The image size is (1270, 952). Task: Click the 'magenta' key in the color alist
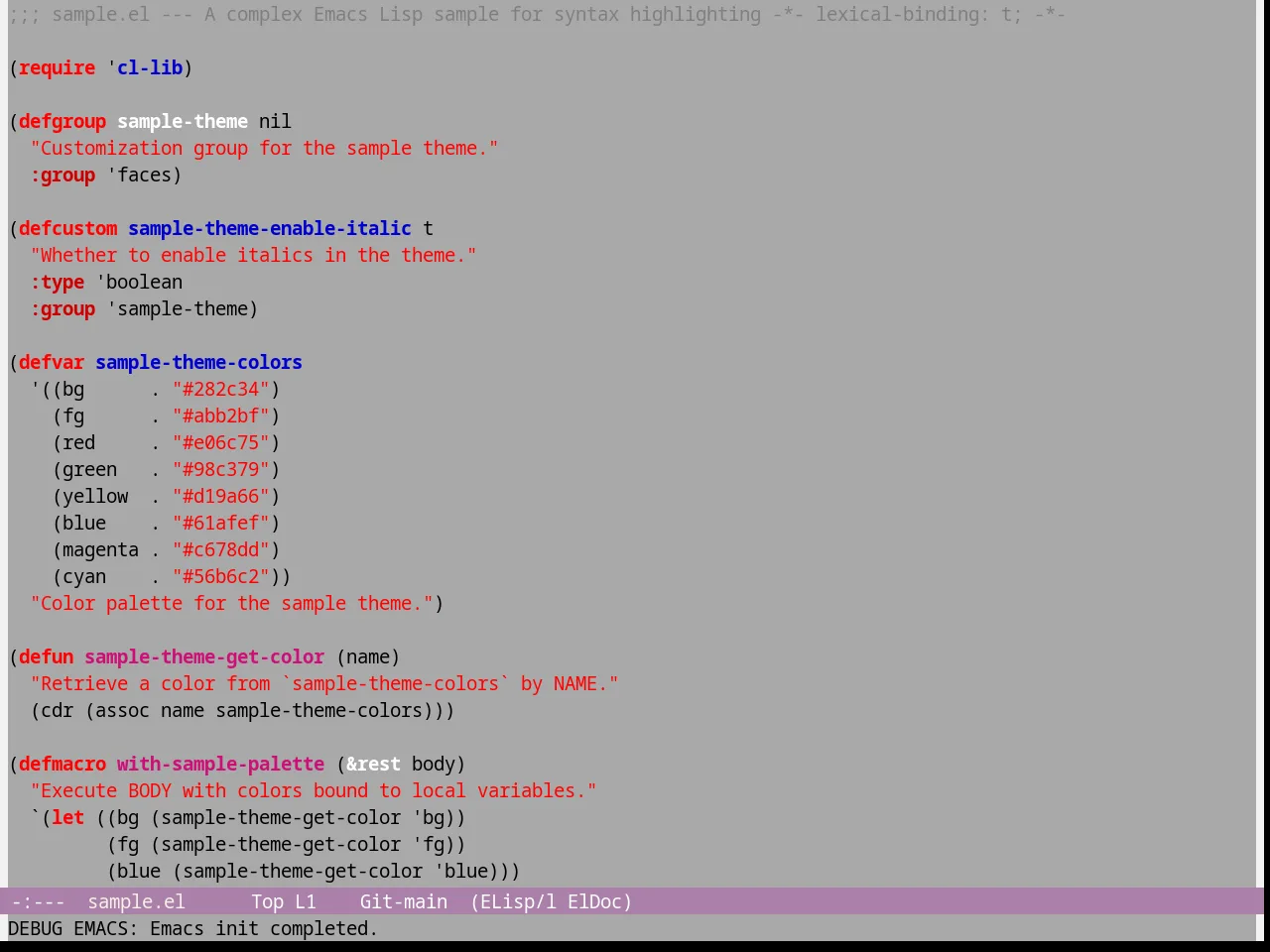[x=100, y=549]
